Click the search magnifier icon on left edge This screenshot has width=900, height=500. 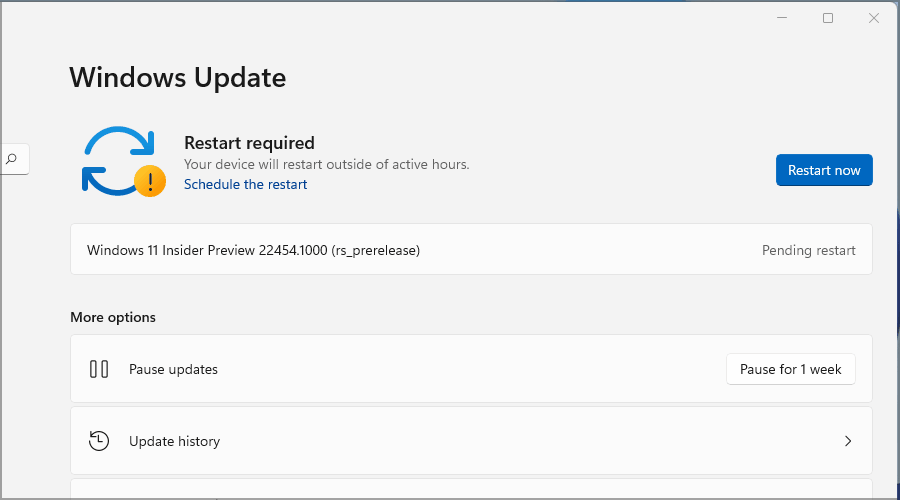click(12, 158)
